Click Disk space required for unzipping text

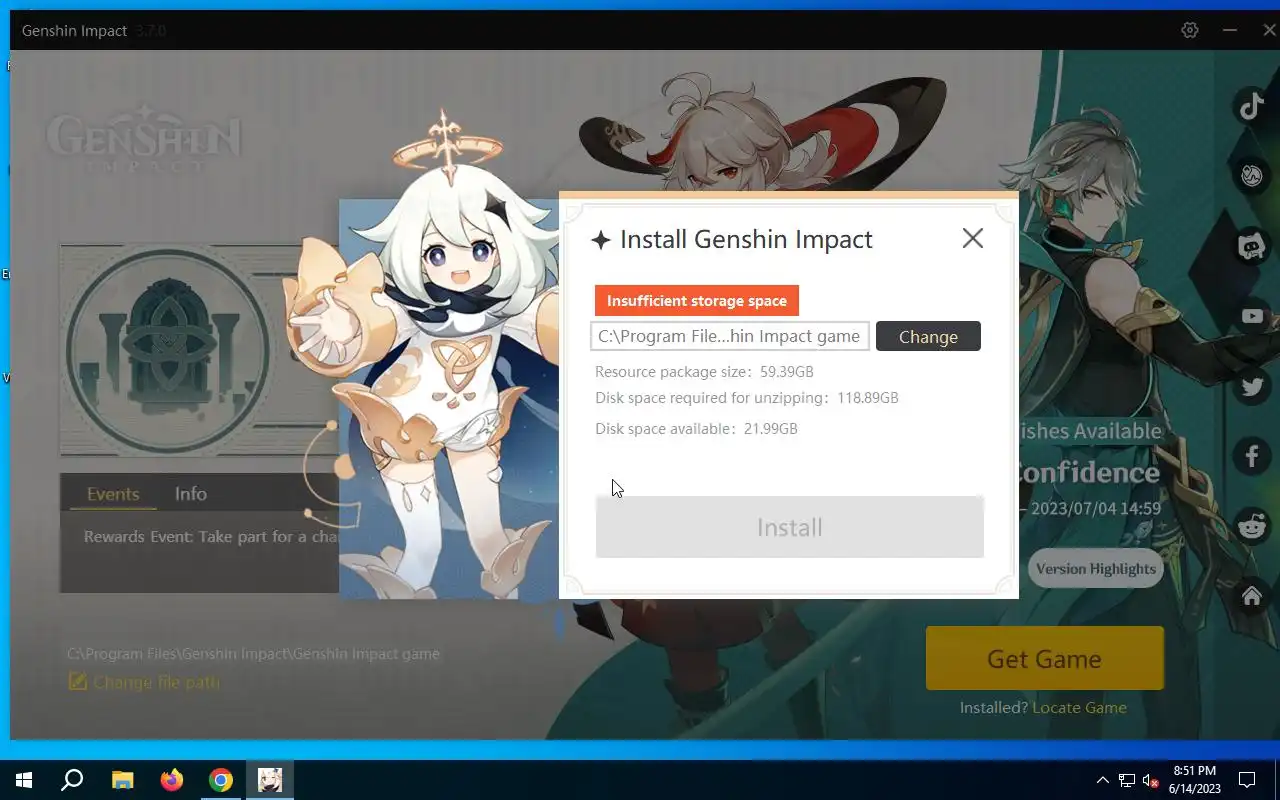(747, 398)
